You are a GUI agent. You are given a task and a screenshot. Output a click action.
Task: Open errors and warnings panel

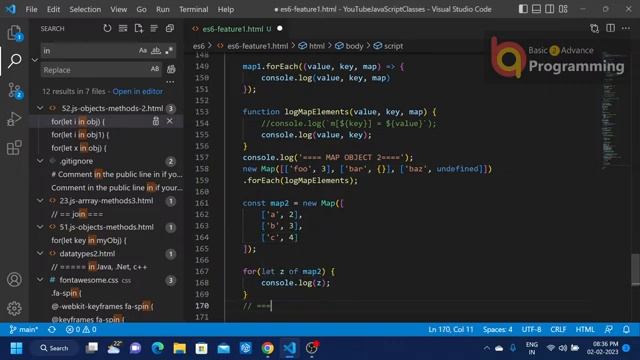click(81, 329)
